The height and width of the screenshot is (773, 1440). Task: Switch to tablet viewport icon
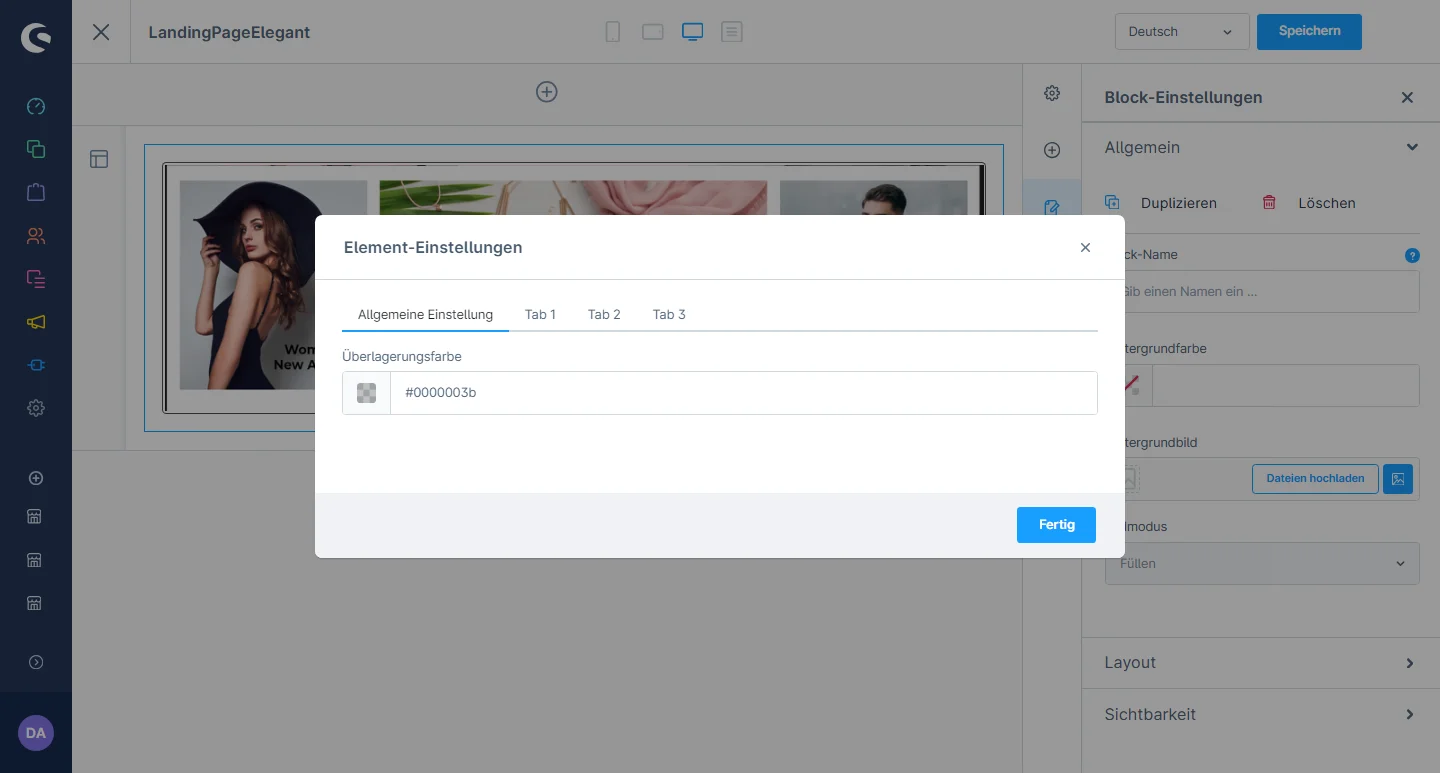pos(653,32)
